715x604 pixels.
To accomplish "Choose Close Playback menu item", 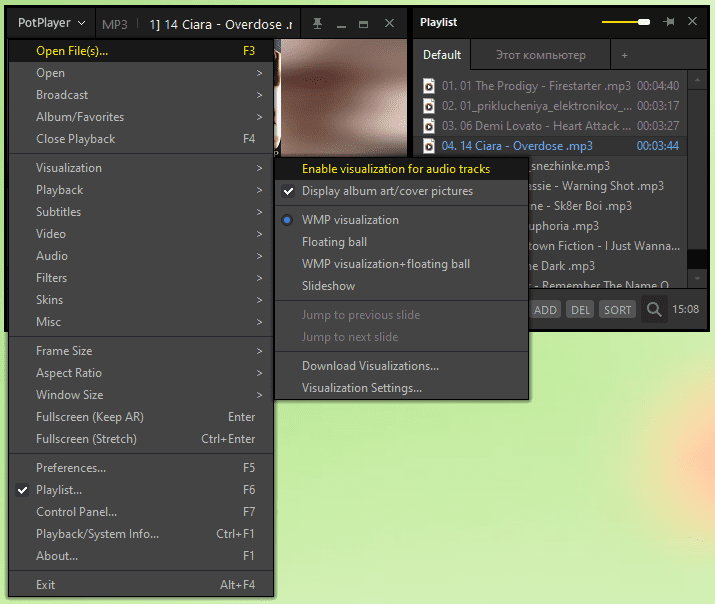I will pyautogui.click(x=141, y=139).
